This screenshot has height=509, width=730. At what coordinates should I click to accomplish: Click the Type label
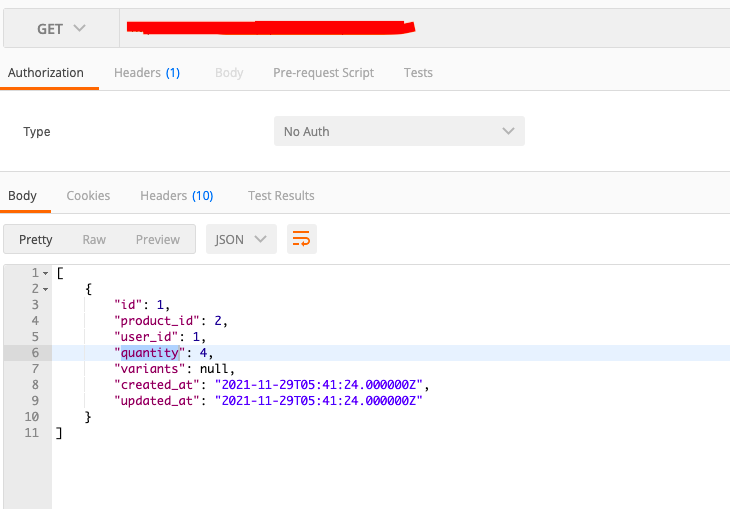pos(37,131)
